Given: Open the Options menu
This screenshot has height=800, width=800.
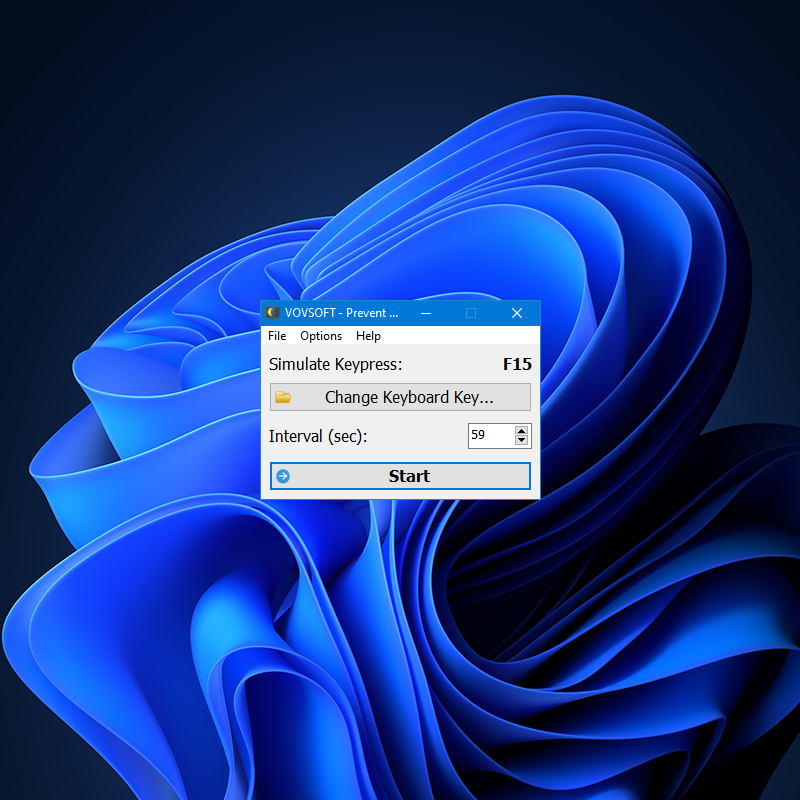Looking at the screenshot, I should [x=321, y=336].
